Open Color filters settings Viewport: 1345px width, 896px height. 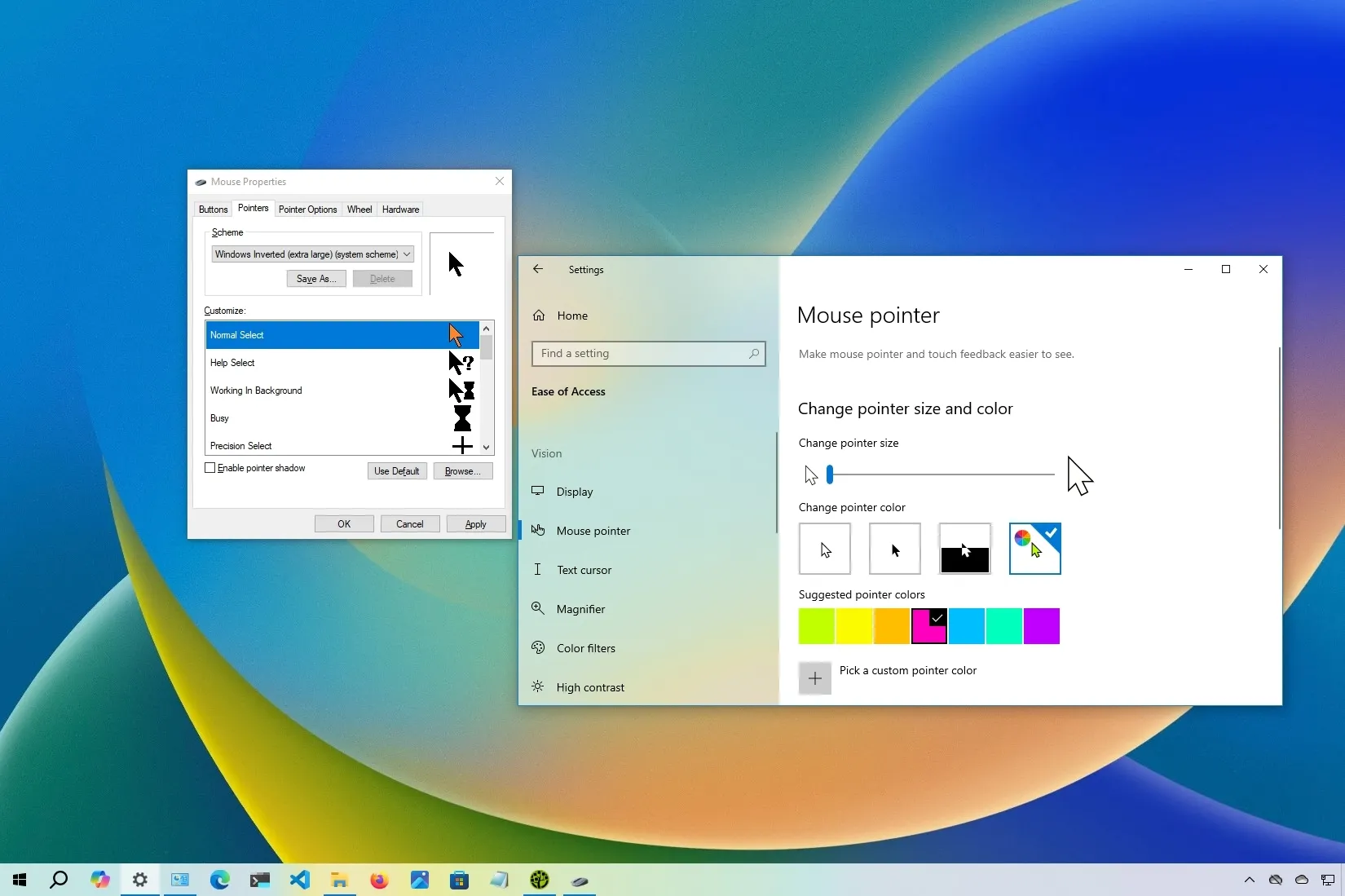[x=585, y=647]
